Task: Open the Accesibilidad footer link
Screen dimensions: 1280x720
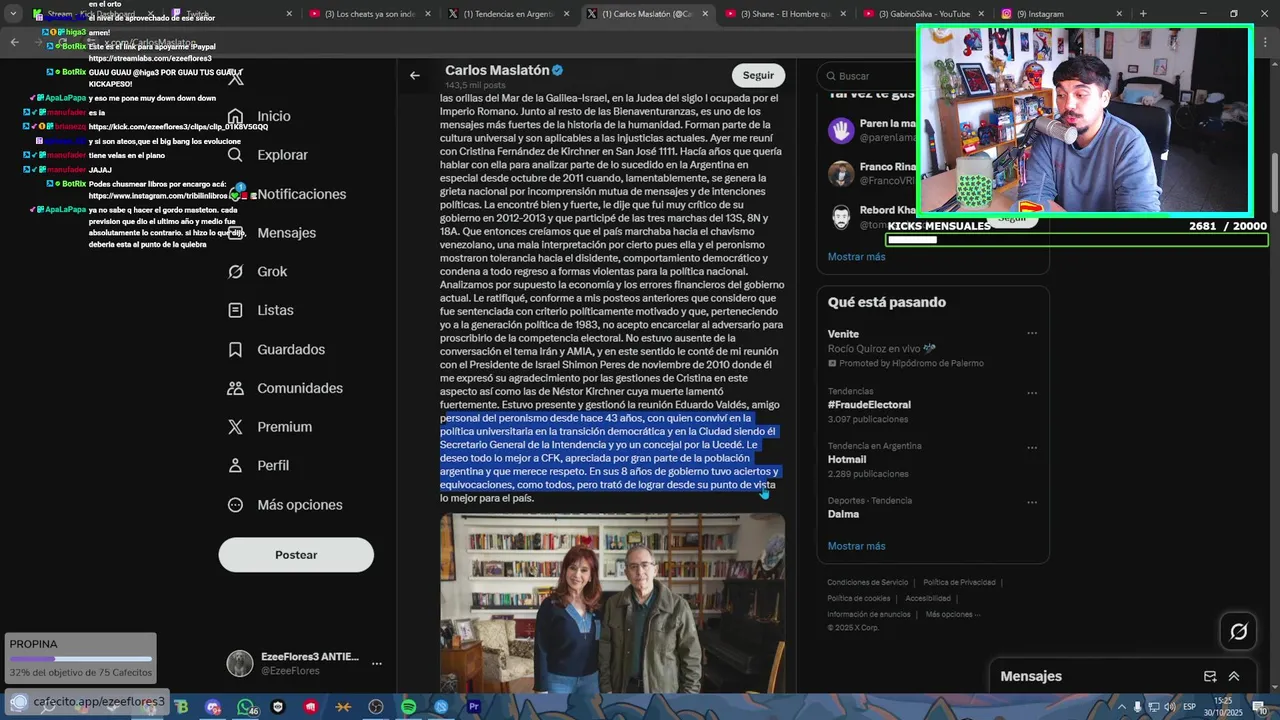Action: click(927, 598)
